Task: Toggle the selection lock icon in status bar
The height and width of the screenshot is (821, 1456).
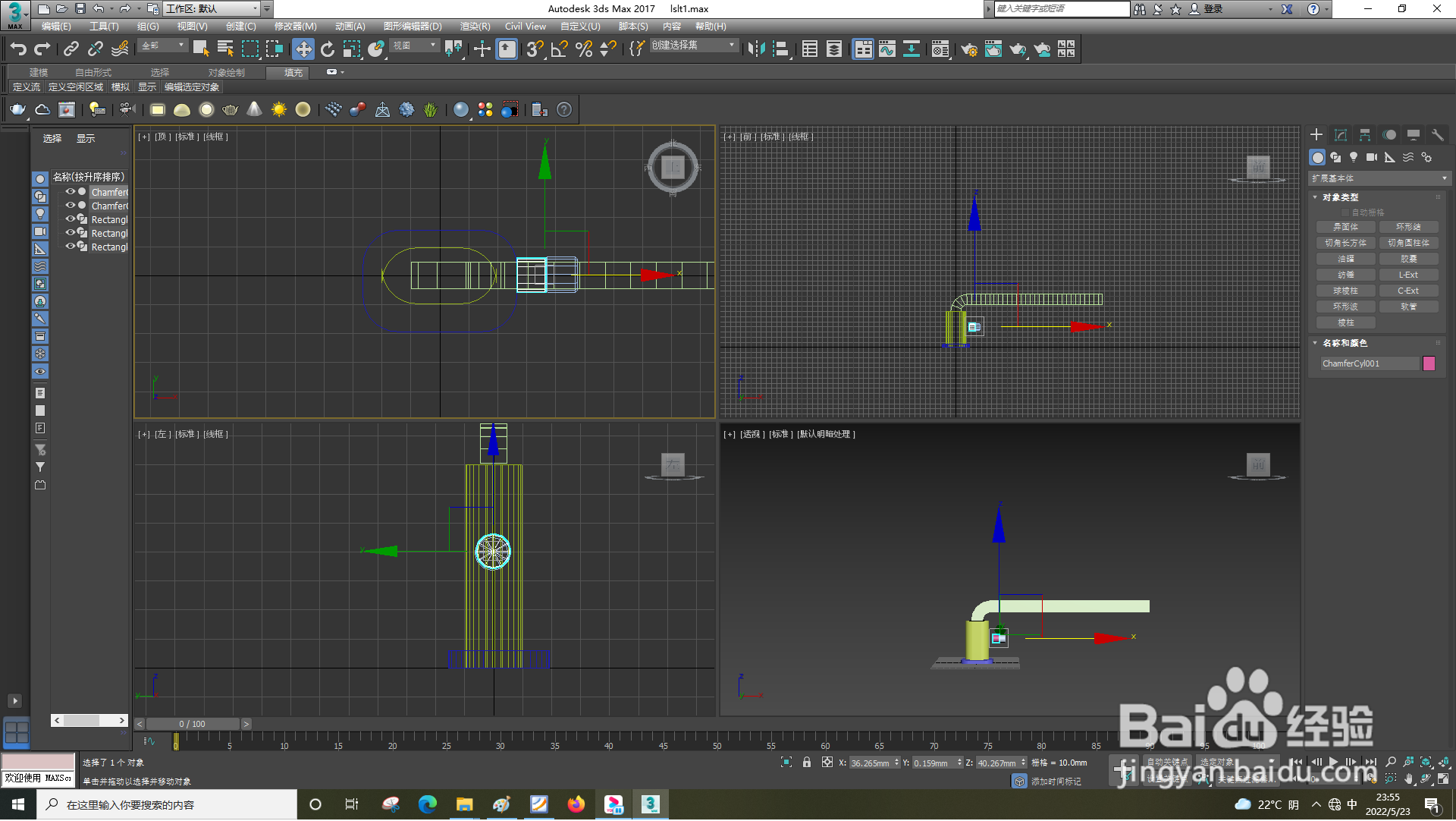Action: click(807, 763)
